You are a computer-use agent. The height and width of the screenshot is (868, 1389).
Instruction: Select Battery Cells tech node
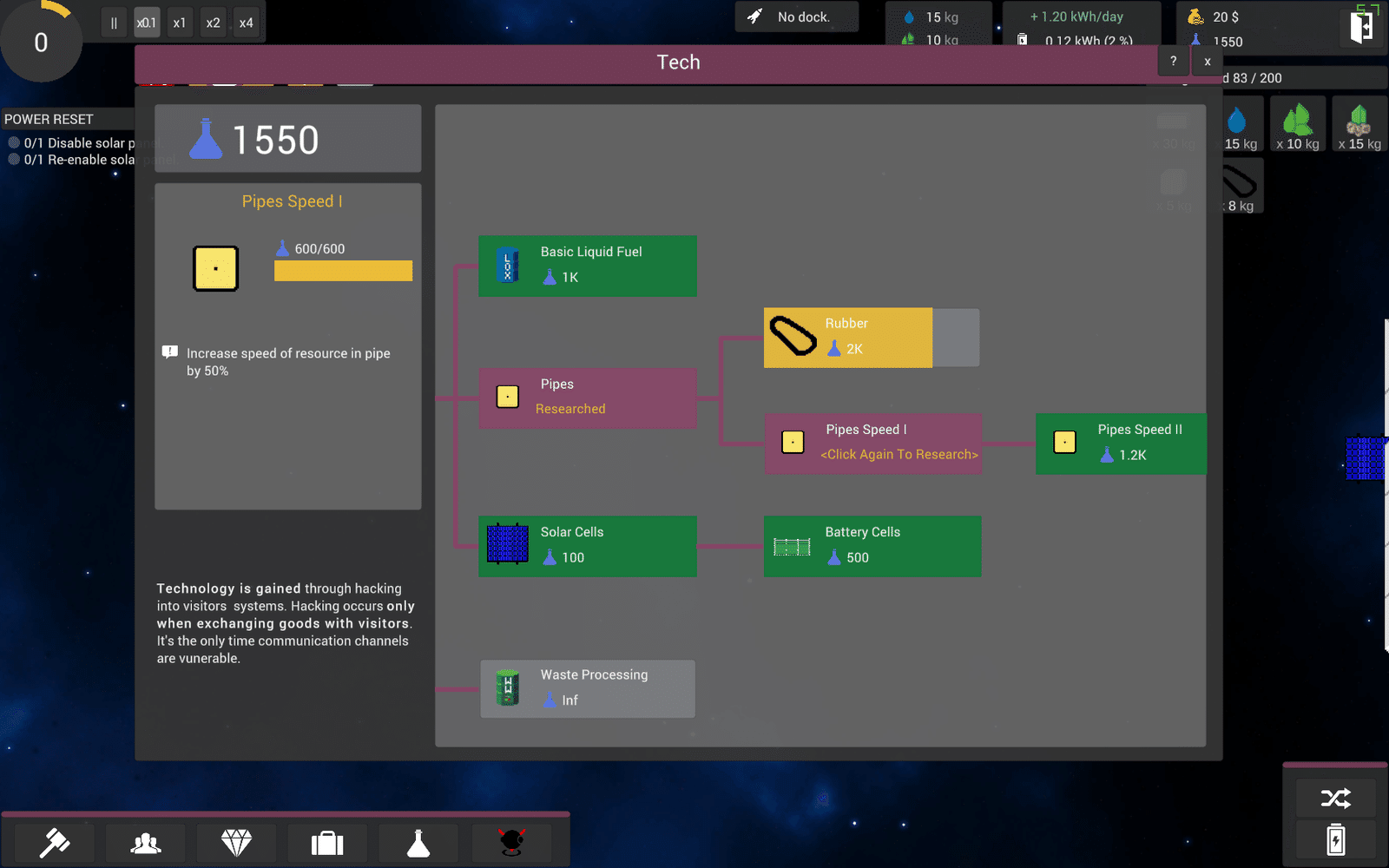click(x=872, y=547)
